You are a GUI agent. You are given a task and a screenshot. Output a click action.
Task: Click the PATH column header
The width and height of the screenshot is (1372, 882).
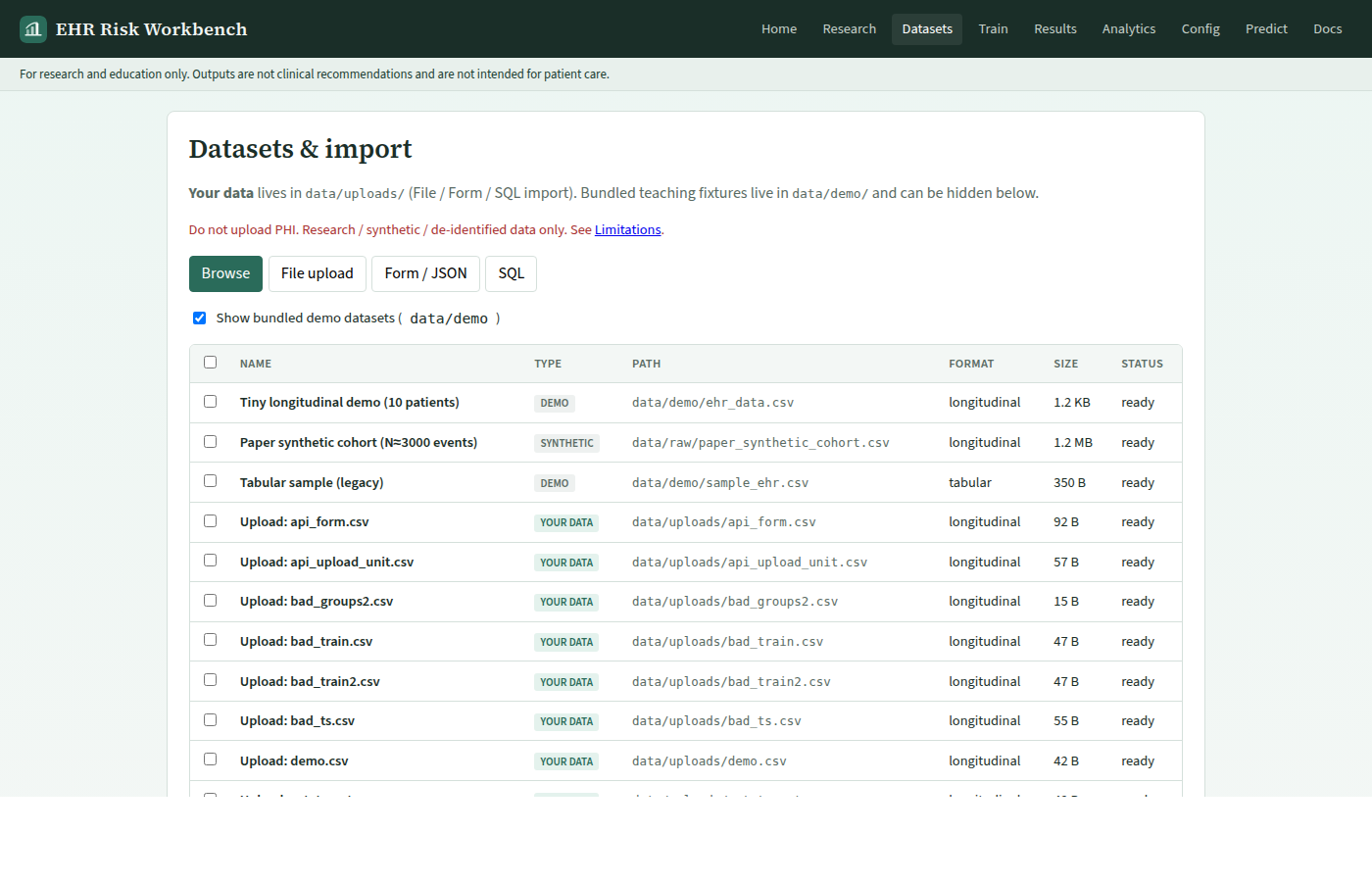646,364
